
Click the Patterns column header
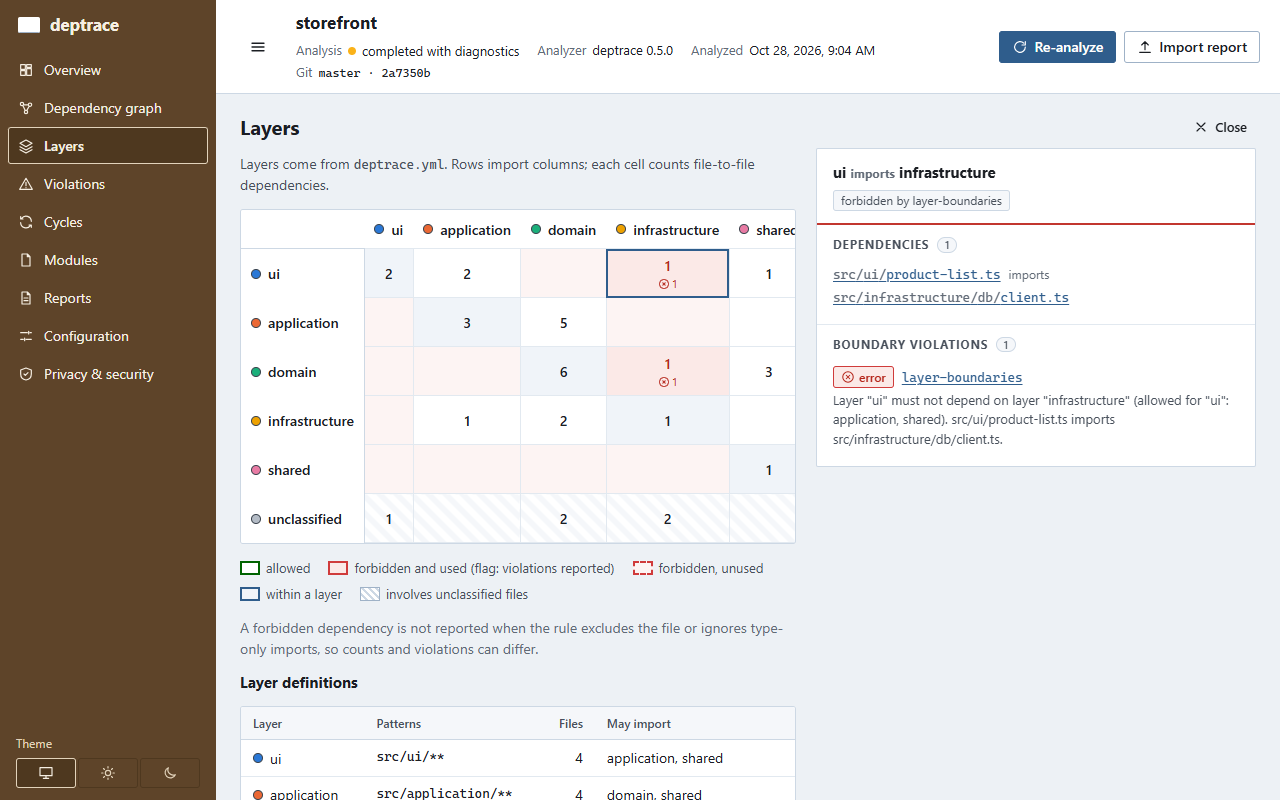[399, 723]
